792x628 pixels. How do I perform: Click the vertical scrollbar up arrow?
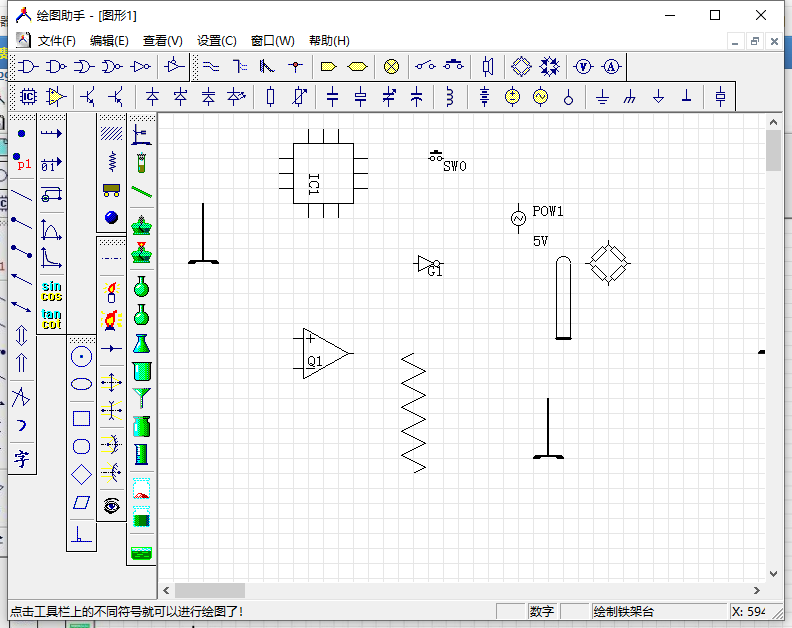coord(773,122)
